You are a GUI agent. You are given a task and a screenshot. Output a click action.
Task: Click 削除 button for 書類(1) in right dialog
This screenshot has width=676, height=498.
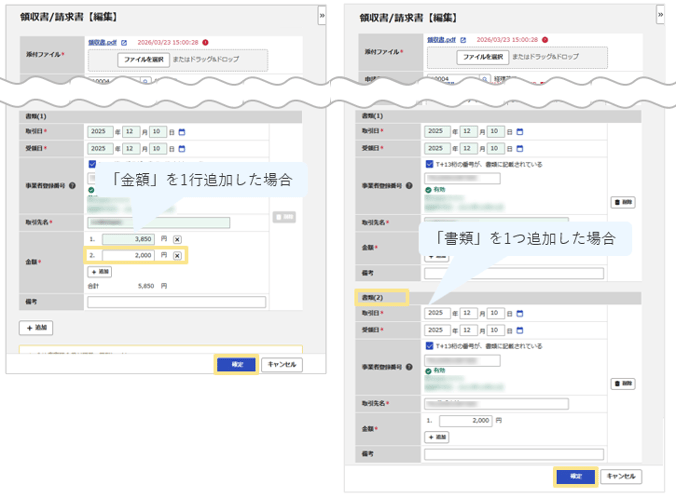coord(623,202)
